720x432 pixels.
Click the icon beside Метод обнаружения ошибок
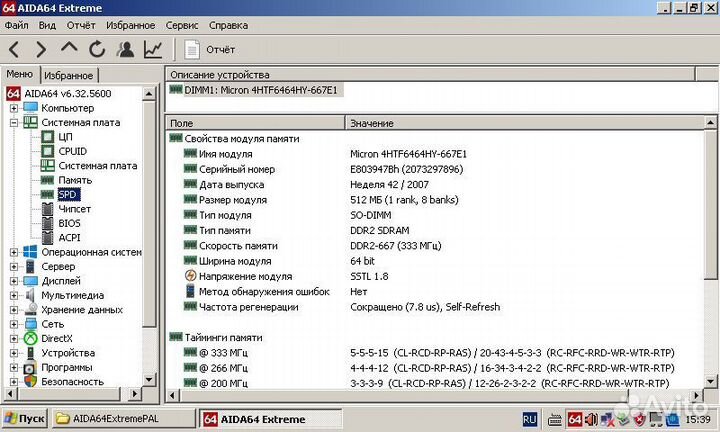(190, 291)
